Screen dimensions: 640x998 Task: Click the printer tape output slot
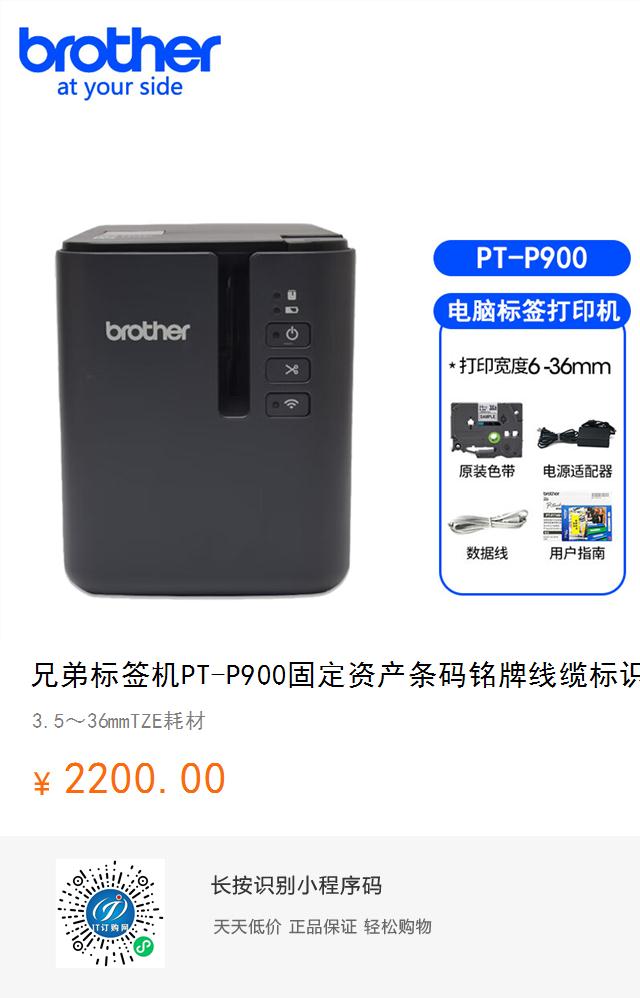233,336
